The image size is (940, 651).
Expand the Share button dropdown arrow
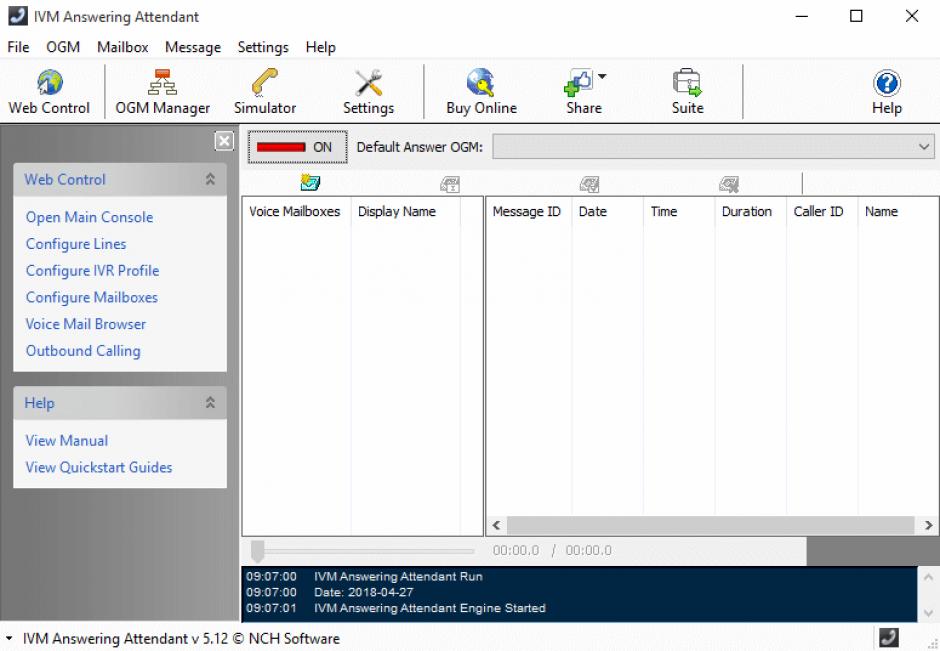pyautogui.click(x=602, y=76)
